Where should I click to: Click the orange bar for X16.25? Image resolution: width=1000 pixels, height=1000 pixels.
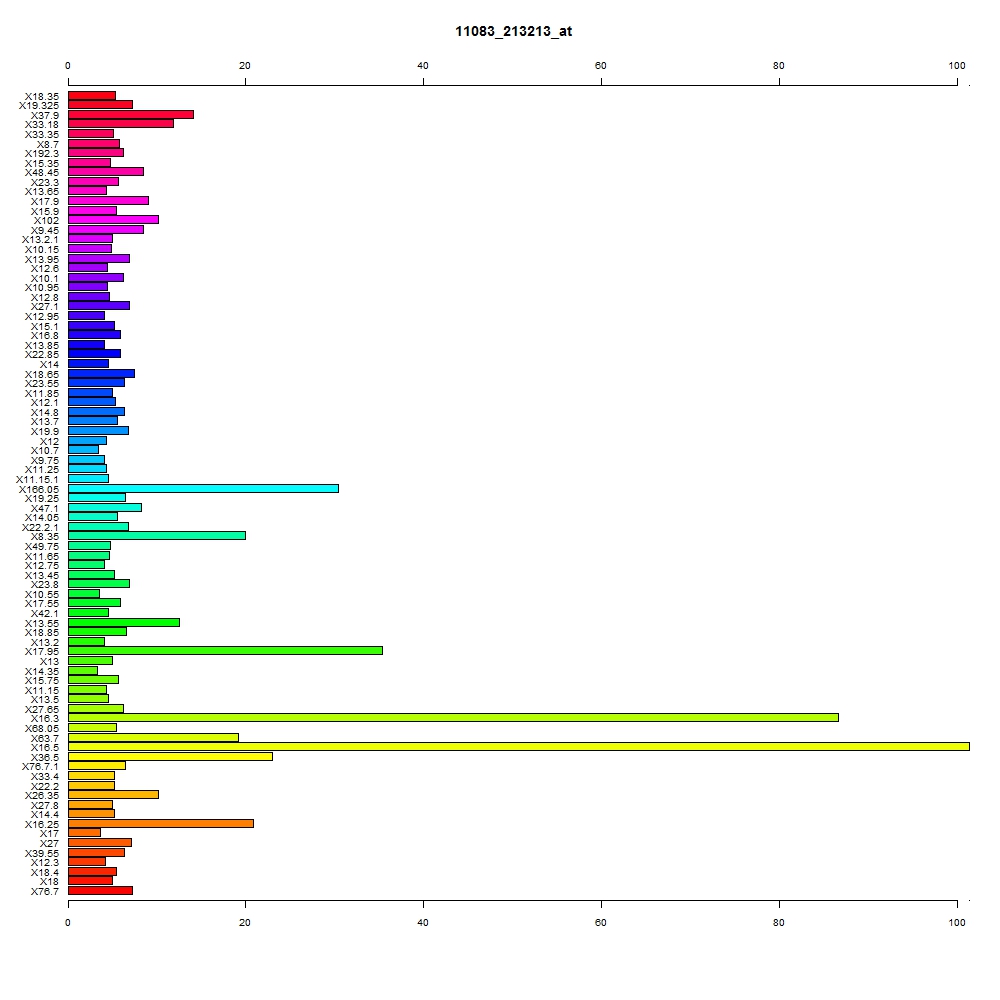tap(161, 823)
